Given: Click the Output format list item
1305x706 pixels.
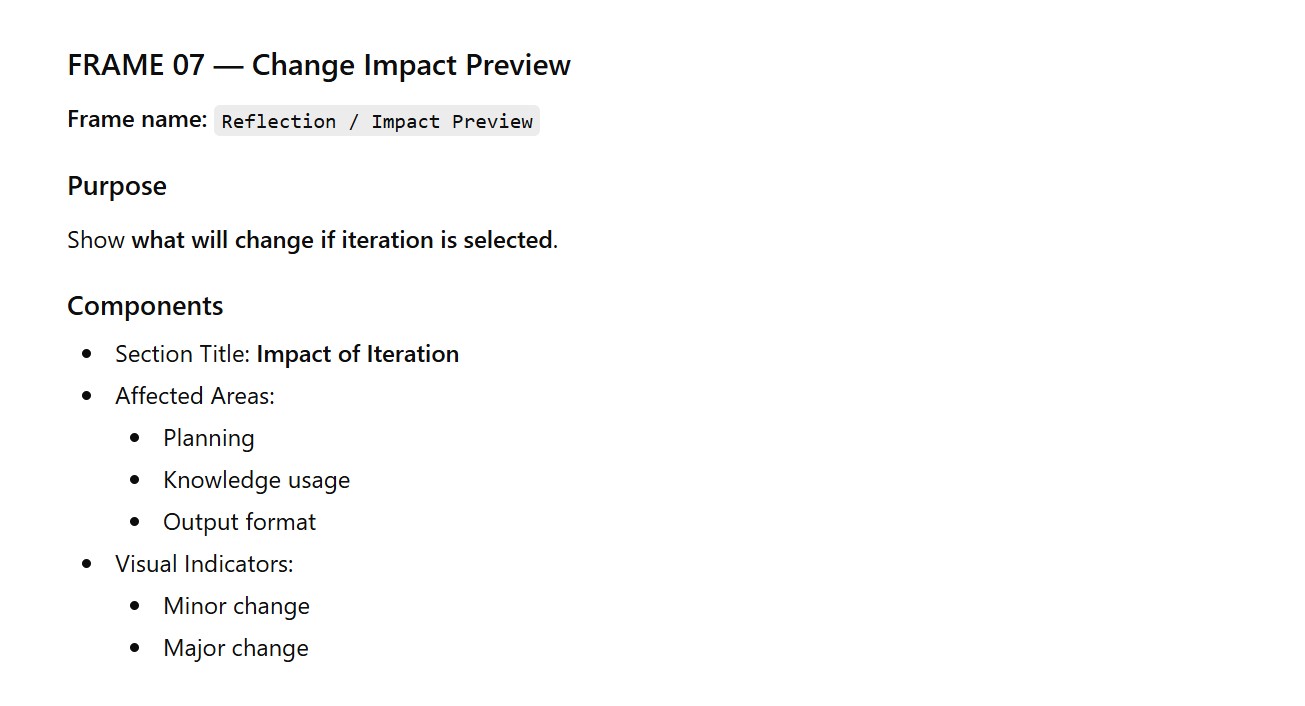Looking at the screenshot, I should (239, 522).
